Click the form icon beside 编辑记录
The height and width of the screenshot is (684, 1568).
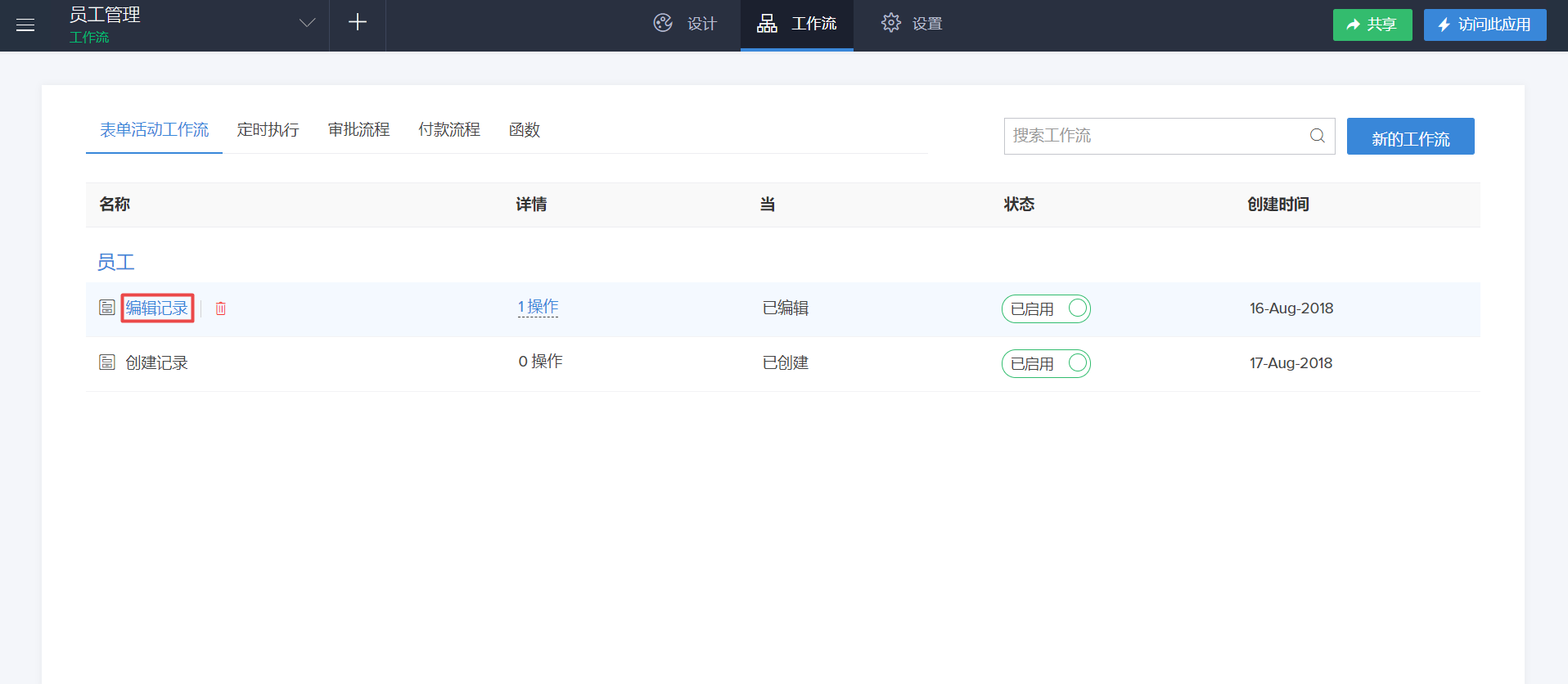107,308
